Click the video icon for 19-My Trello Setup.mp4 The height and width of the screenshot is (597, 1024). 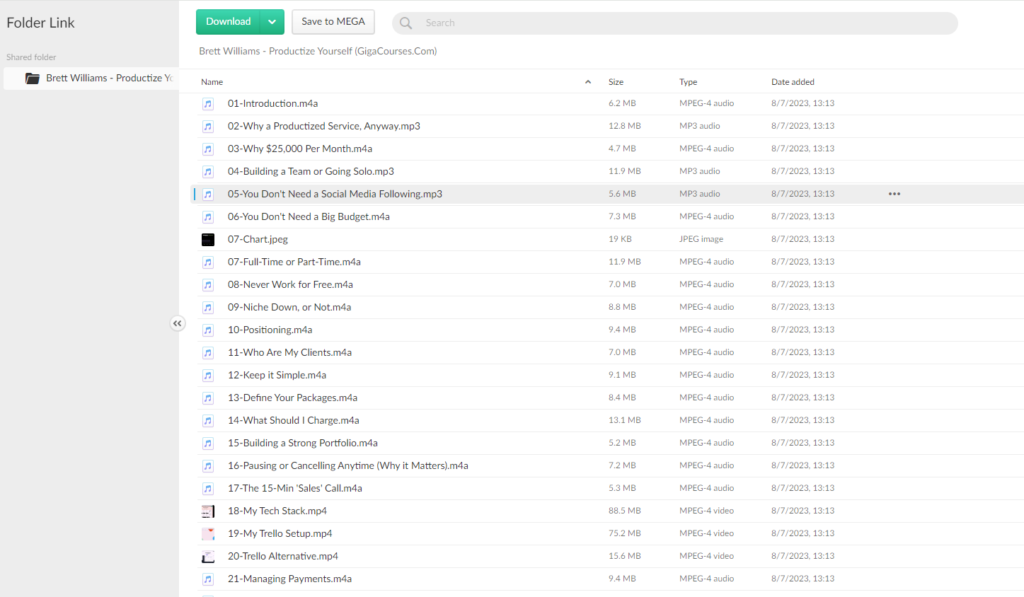click(208, 534)
